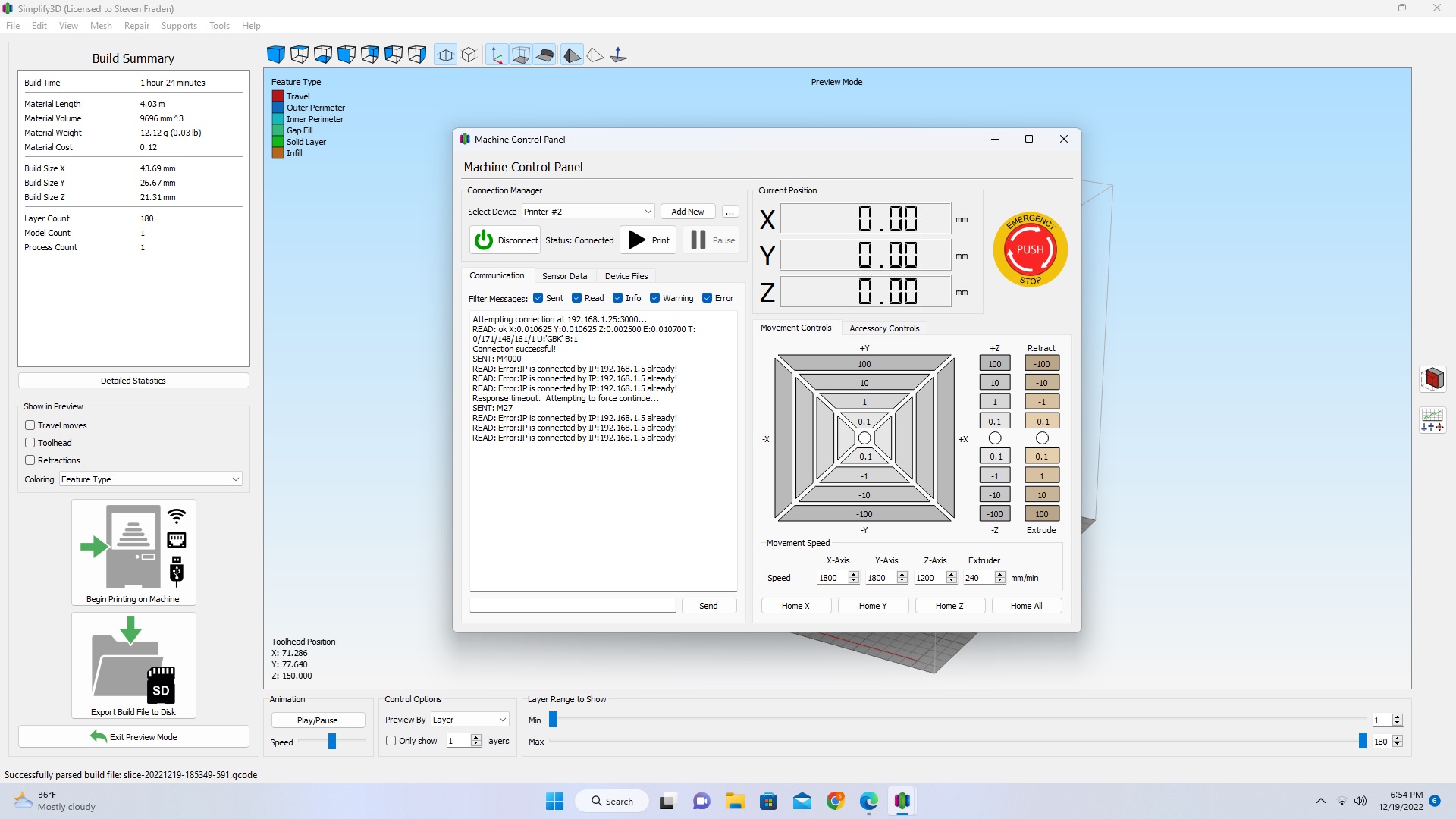Open cross section view tool icon

pyautogui.click(x=1432, y=378)
